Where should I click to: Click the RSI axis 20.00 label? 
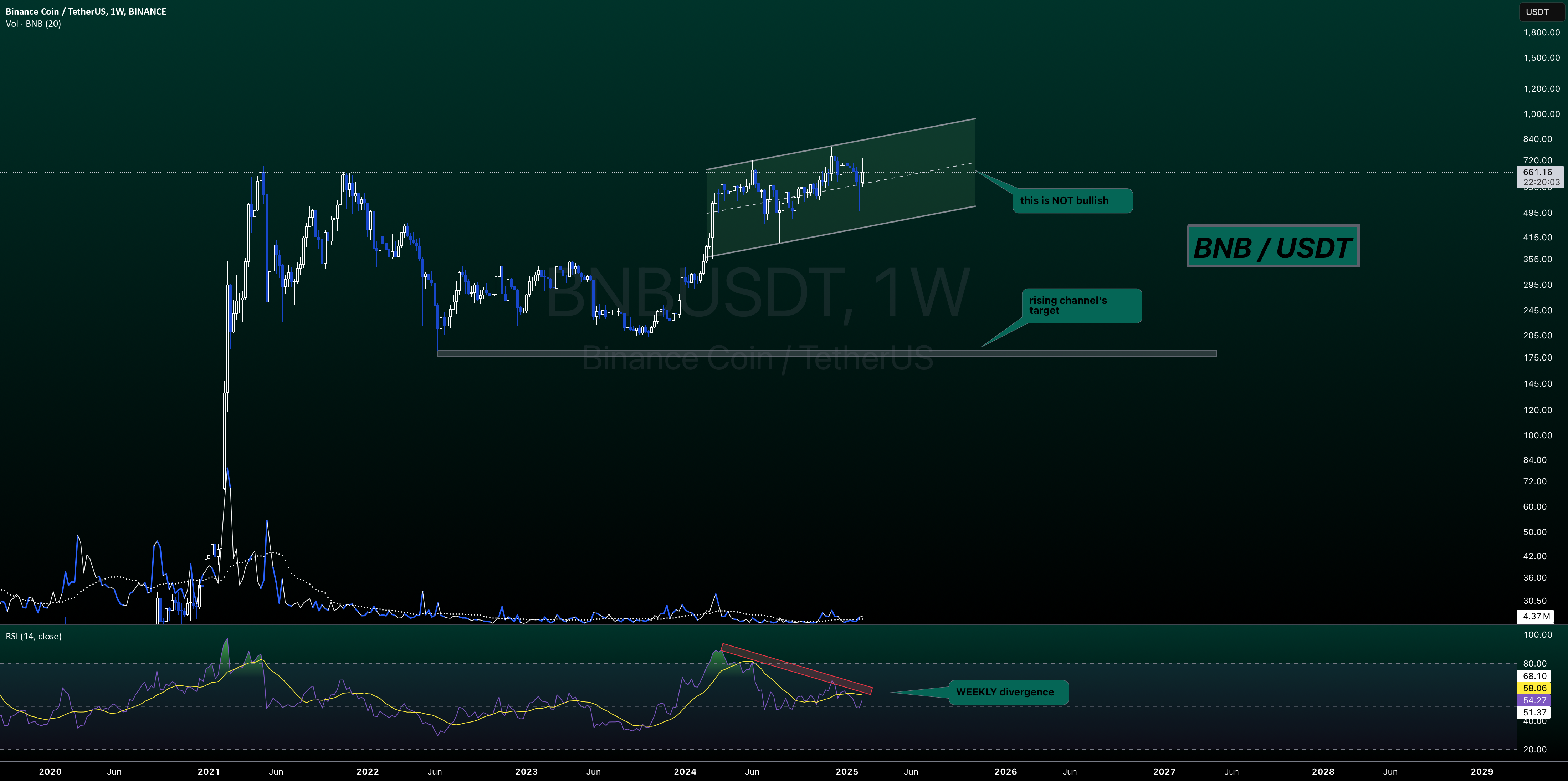point(1535,749)
